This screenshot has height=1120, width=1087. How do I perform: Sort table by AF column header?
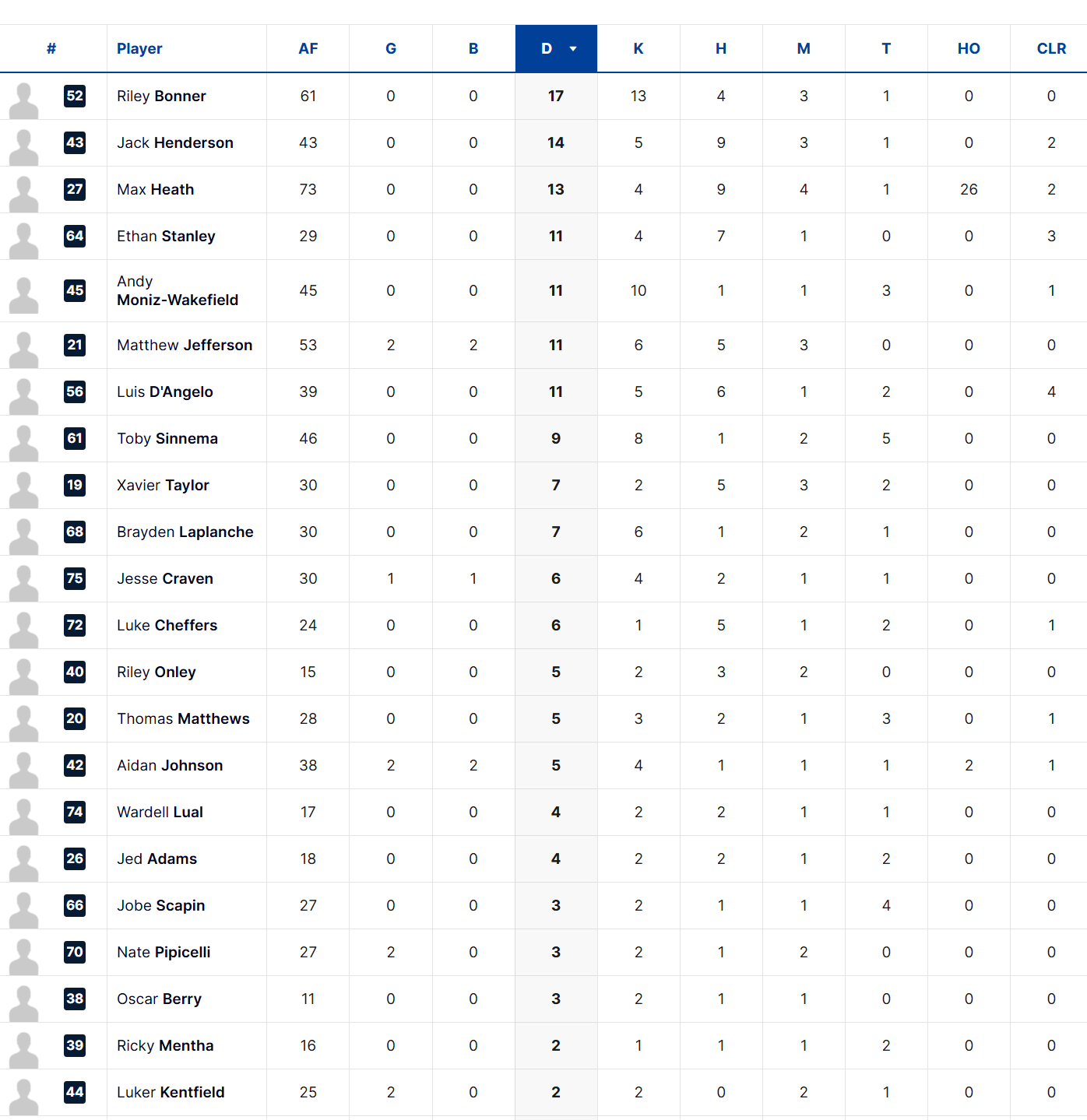coord(308,49)
